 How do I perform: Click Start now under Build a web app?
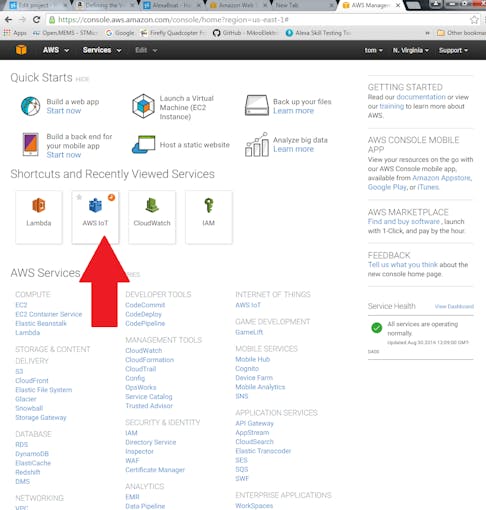pyautogui.click(x=64, y=111)
